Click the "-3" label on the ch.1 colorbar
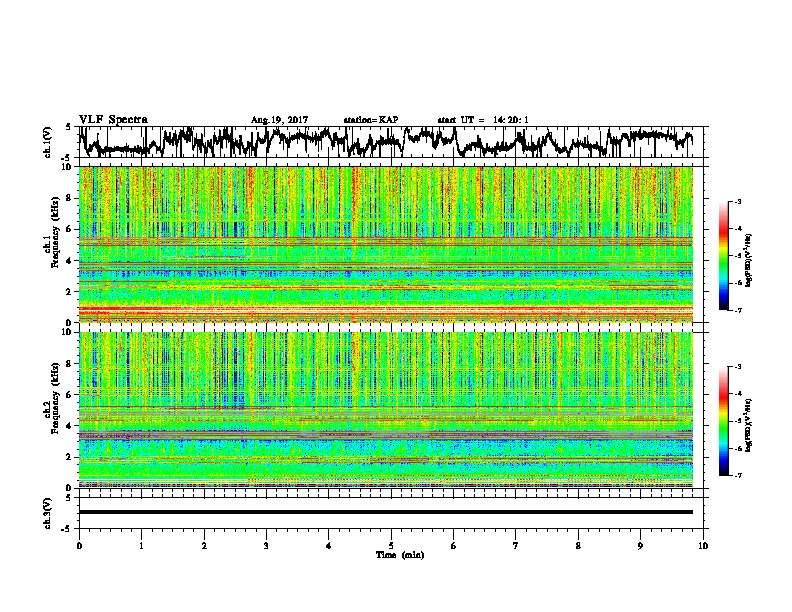 (x=737, y=201)
